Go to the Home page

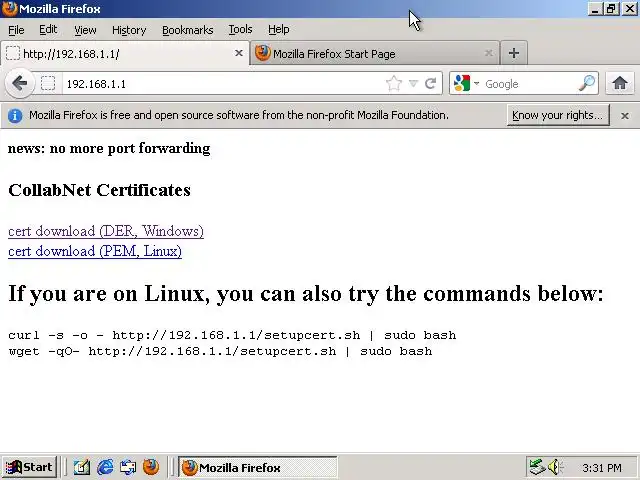coord(620,83)
